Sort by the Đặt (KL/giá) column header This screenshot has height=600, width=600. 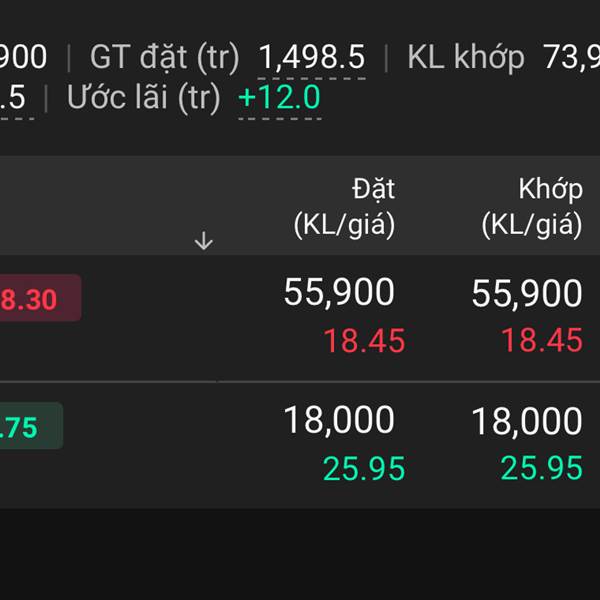(344, 207)
